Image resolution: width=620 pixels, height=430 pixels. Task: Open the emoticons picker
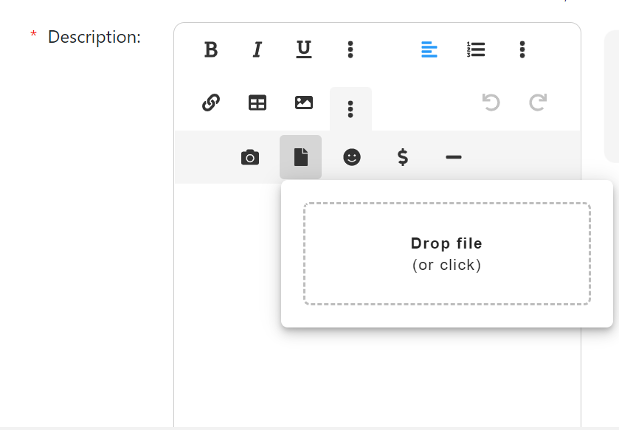352,157
